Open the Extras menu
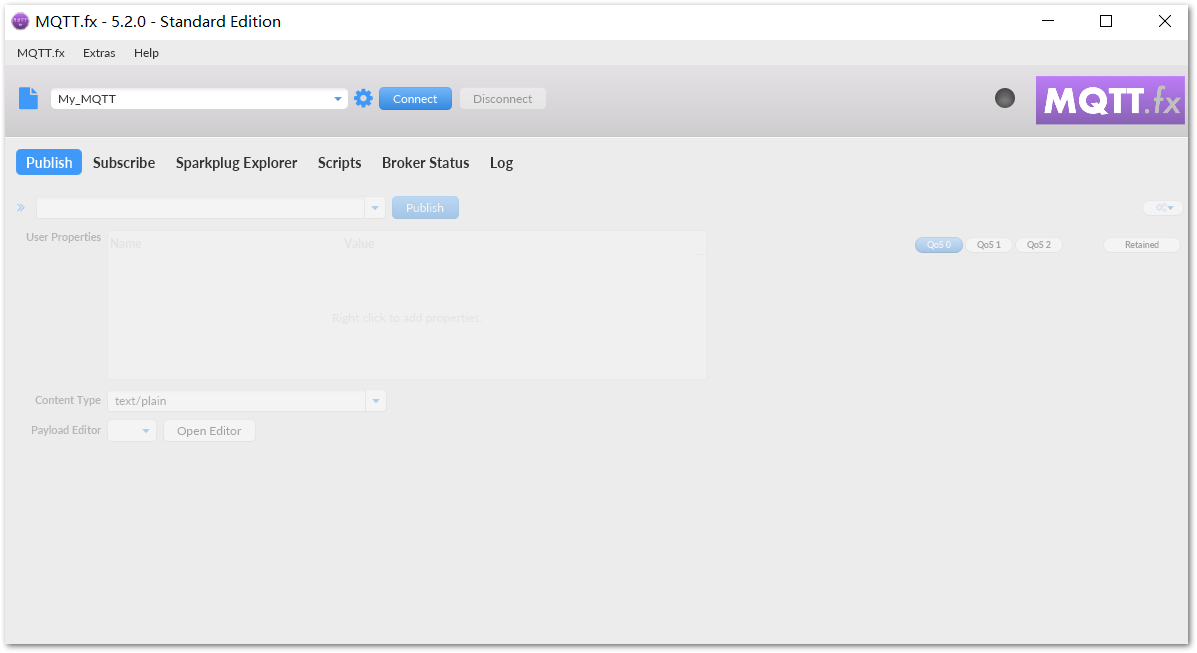 tap(99, 53)
